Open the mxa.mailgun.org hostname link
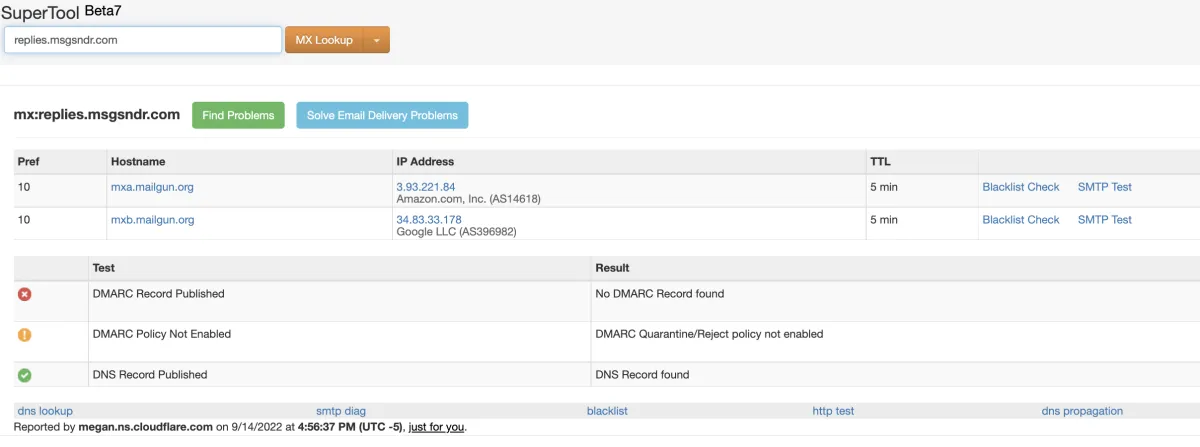This screenshot has width=1200, height=447. [x=152, y=187]
